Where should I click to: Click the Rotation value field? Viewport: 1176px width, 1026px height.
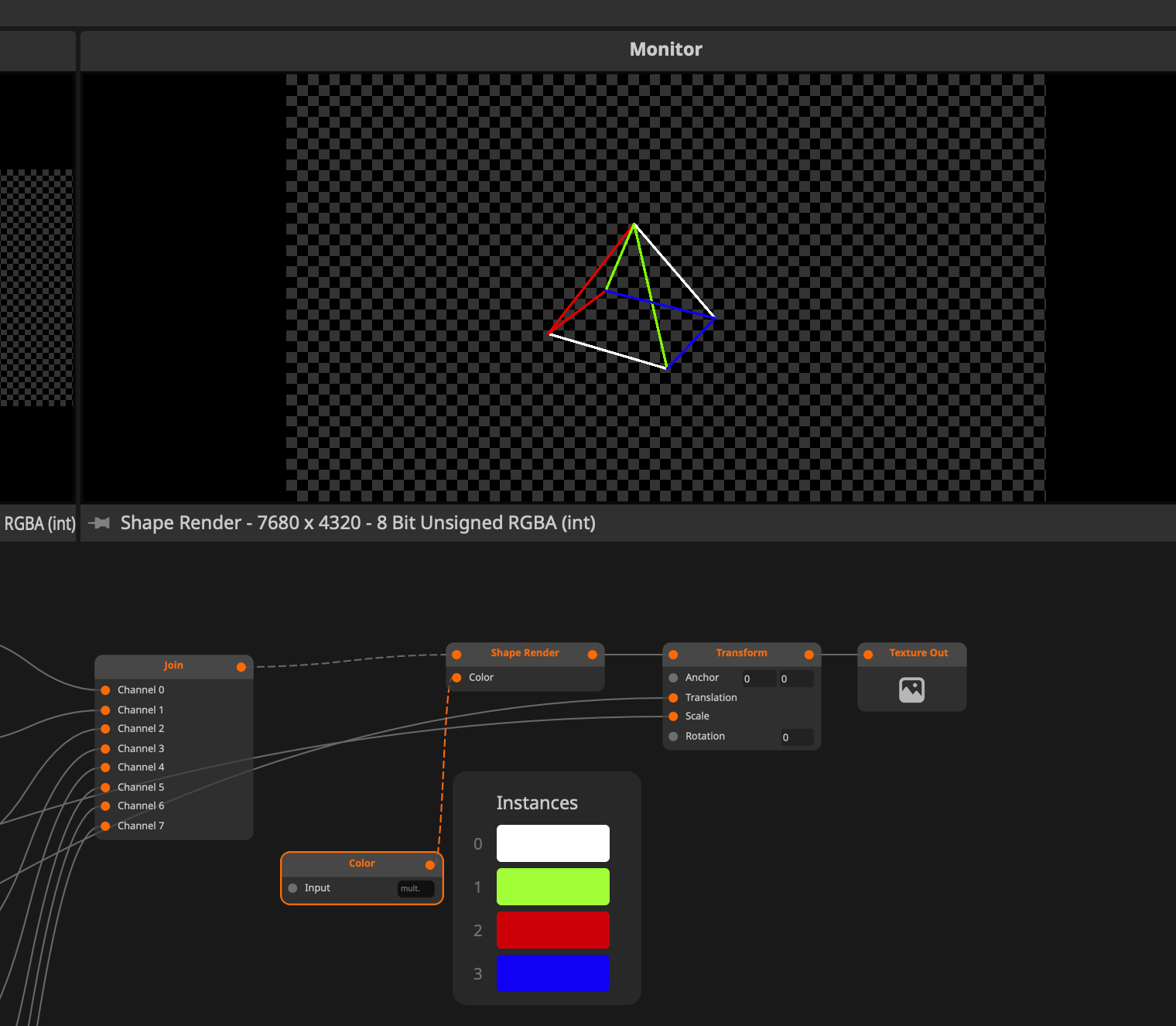pyautogui.click(x=796, y=737)
